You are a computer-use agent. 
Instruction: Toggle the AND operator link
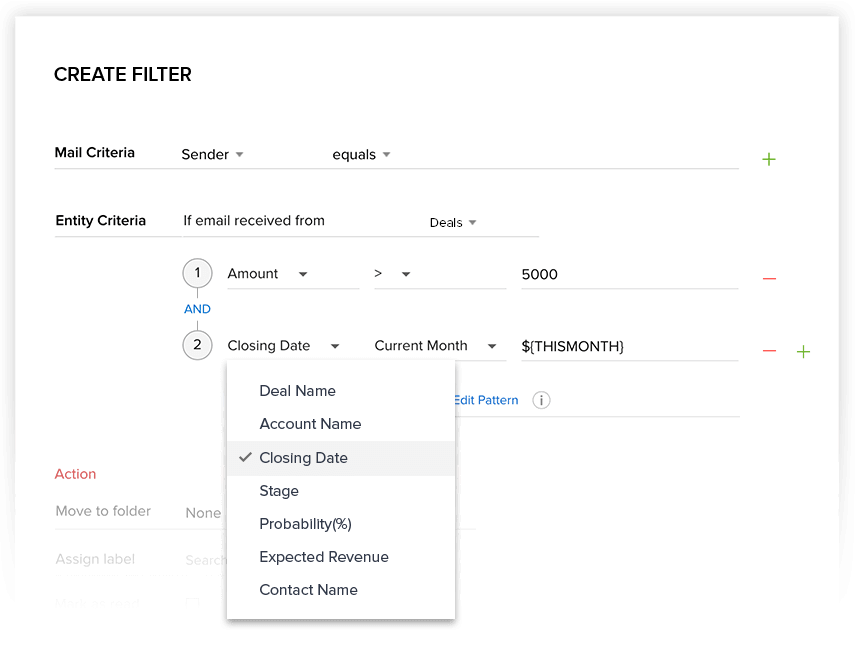[x=197, y=309]
